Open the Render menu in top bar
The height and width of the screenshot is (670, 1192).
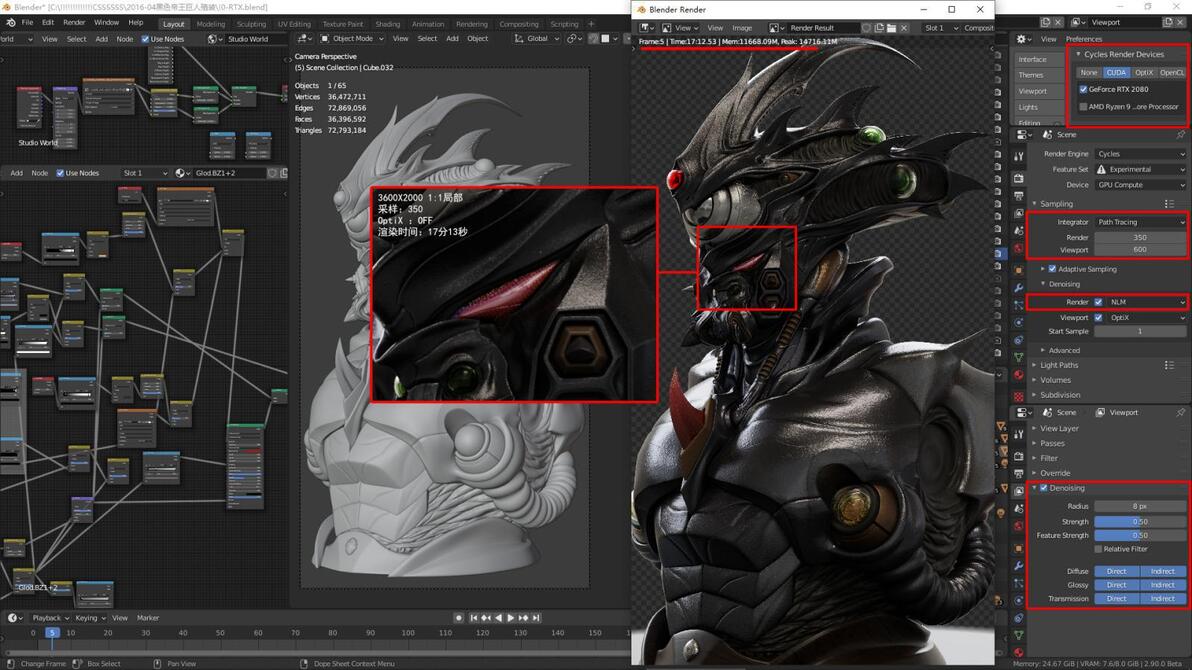coord(74,23)
